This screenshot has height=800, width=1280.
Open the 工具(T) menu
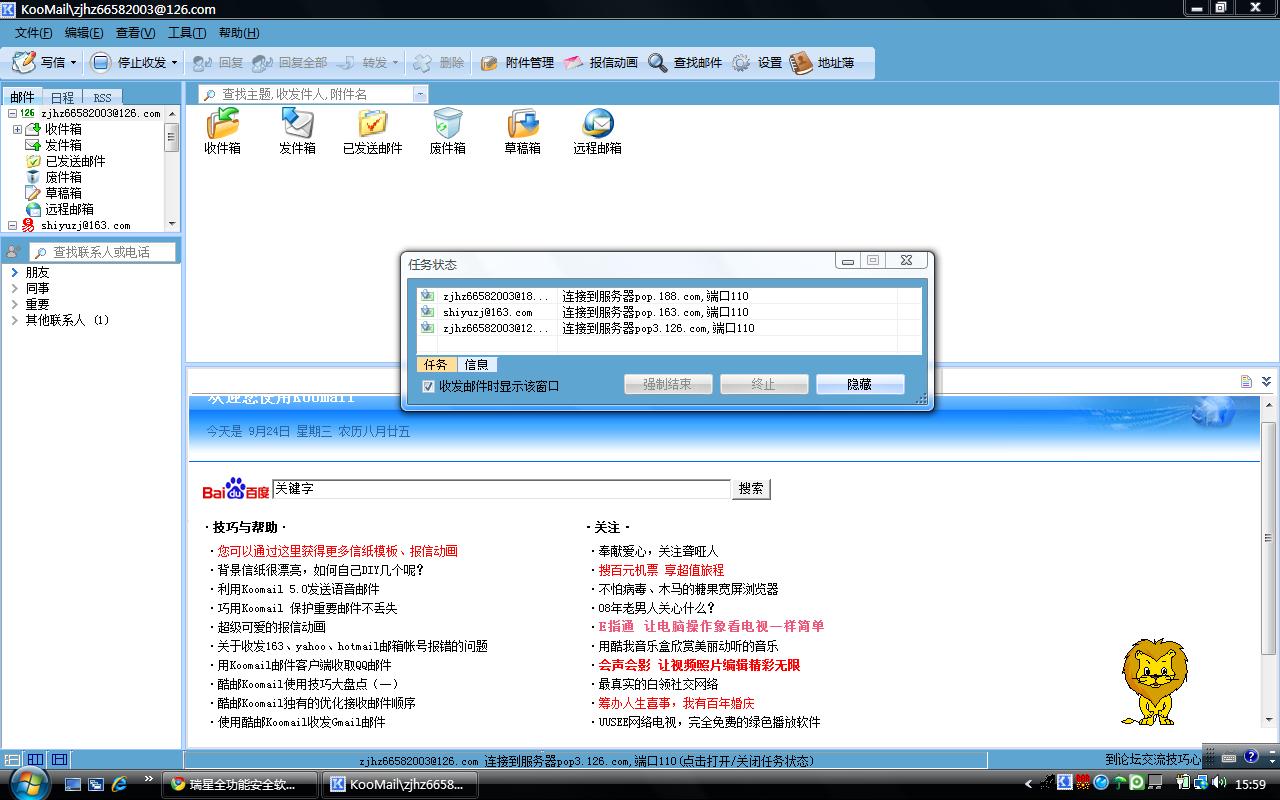pyautogui.click(x=187, y=33)
